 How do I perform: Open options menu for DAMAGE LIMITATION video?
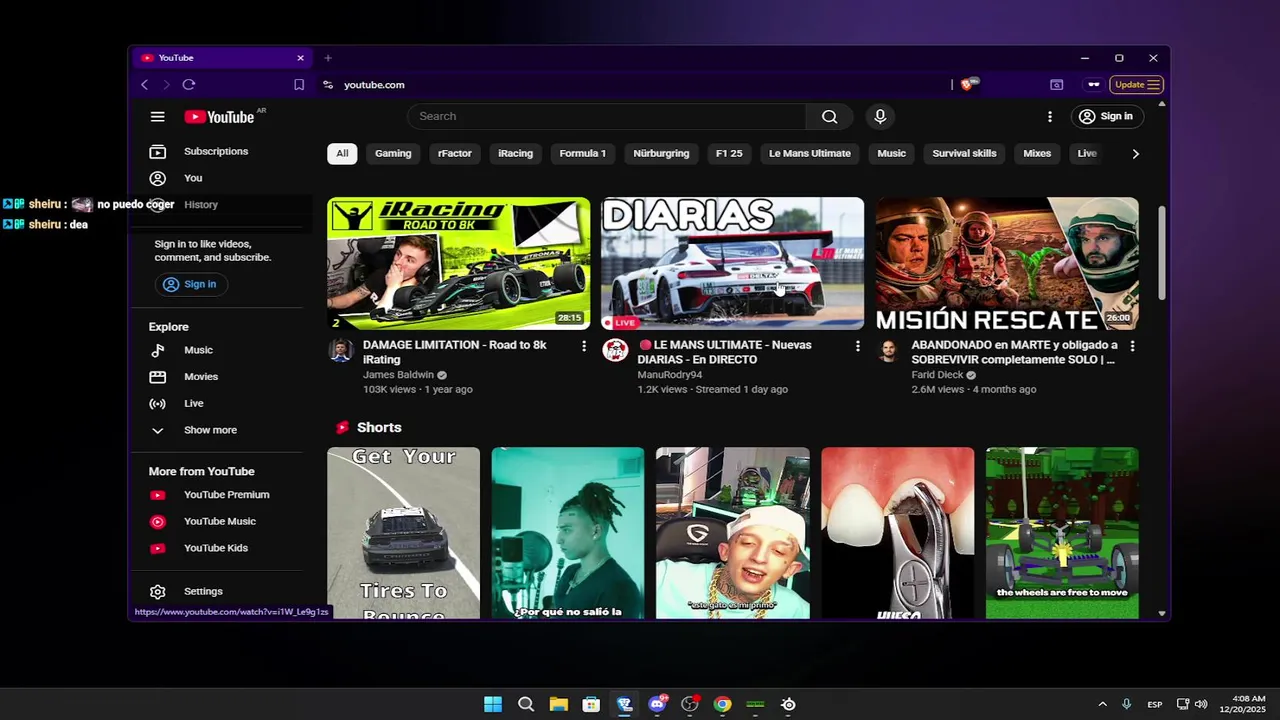point(584,346)
